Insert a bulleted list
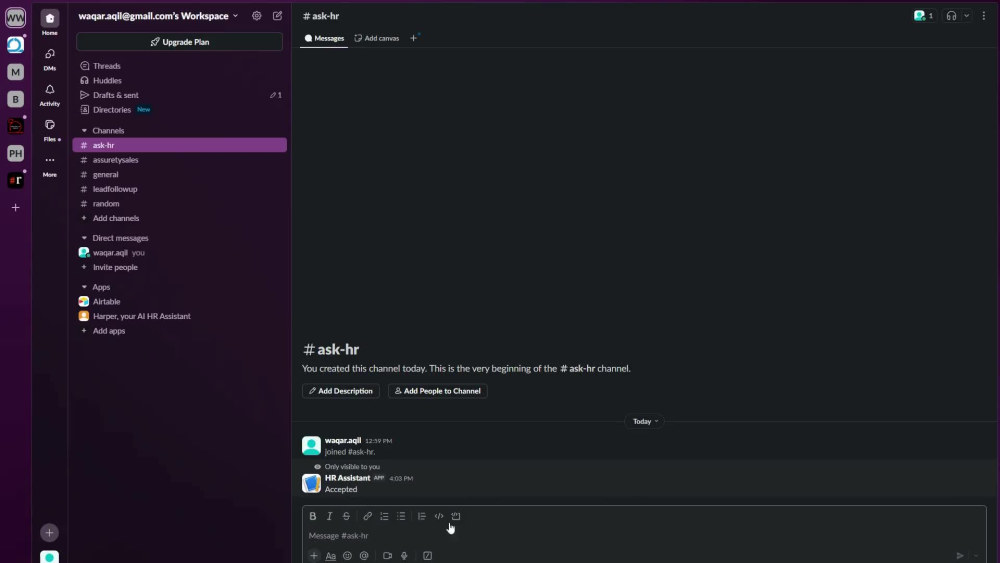 click(401, 516)
